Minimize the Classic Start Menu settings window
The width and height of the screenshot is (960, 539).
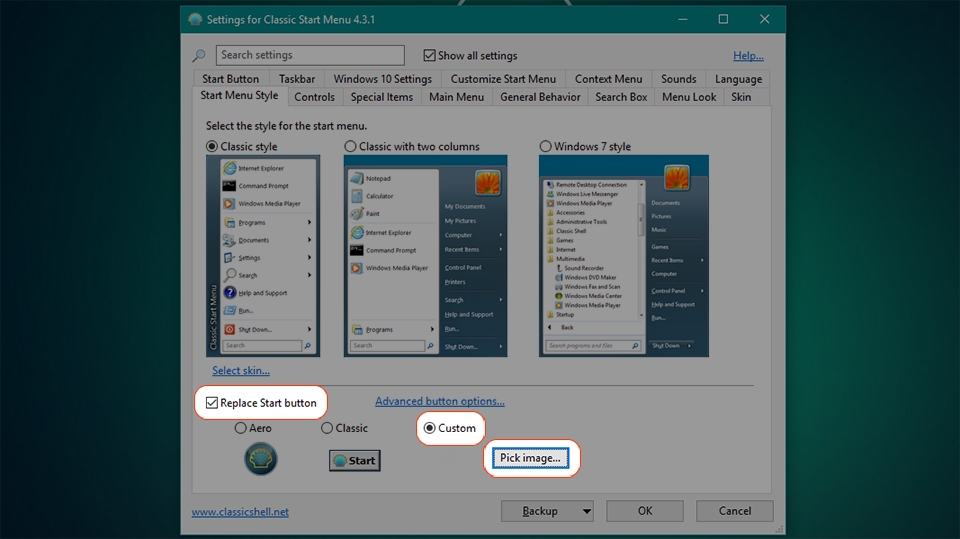683,20
